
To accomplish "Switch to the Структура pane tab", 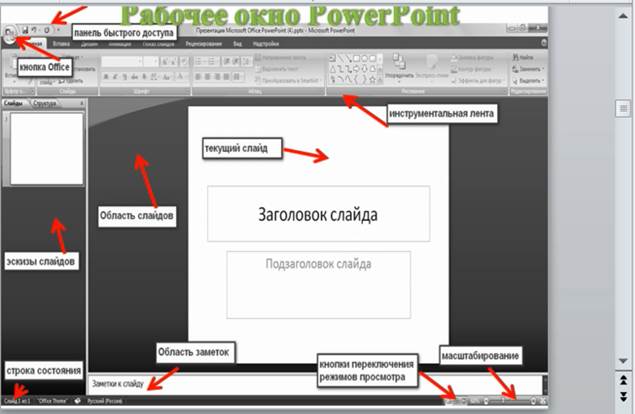I will click(x=46, y=102).
